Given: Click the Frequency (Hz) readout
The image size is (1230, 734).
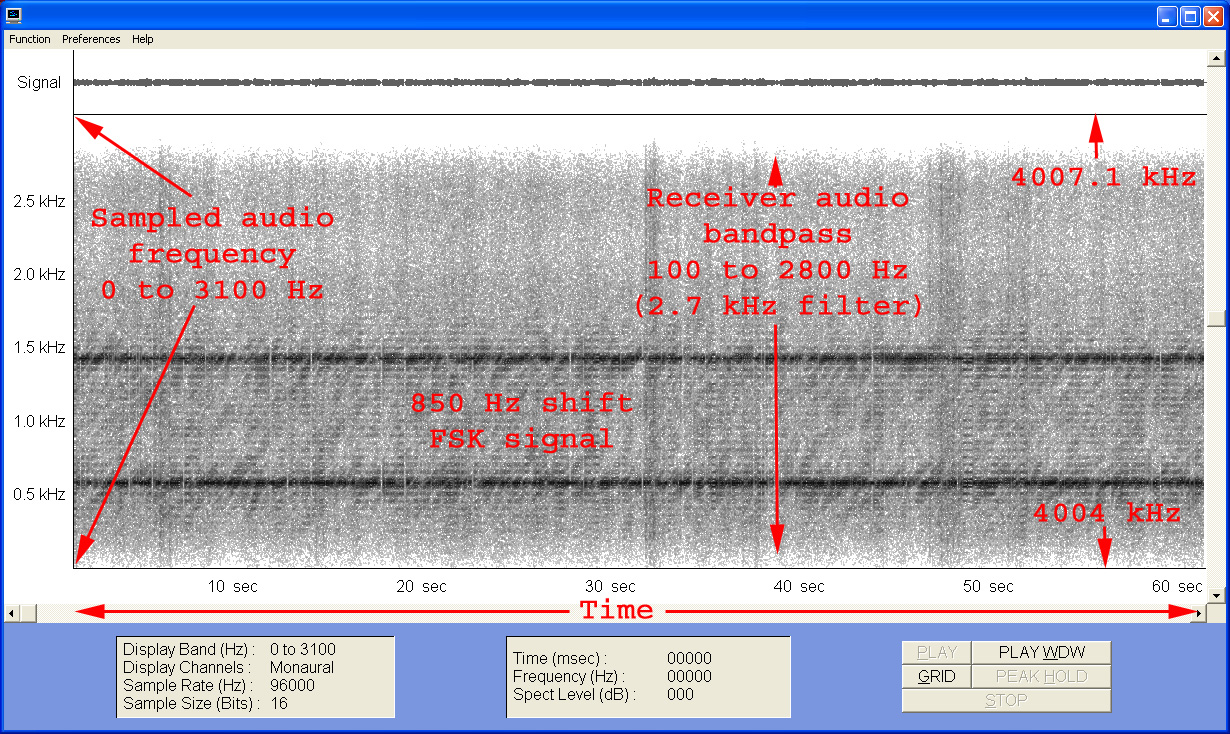Looking at the screenshot, I should [689, 676].
